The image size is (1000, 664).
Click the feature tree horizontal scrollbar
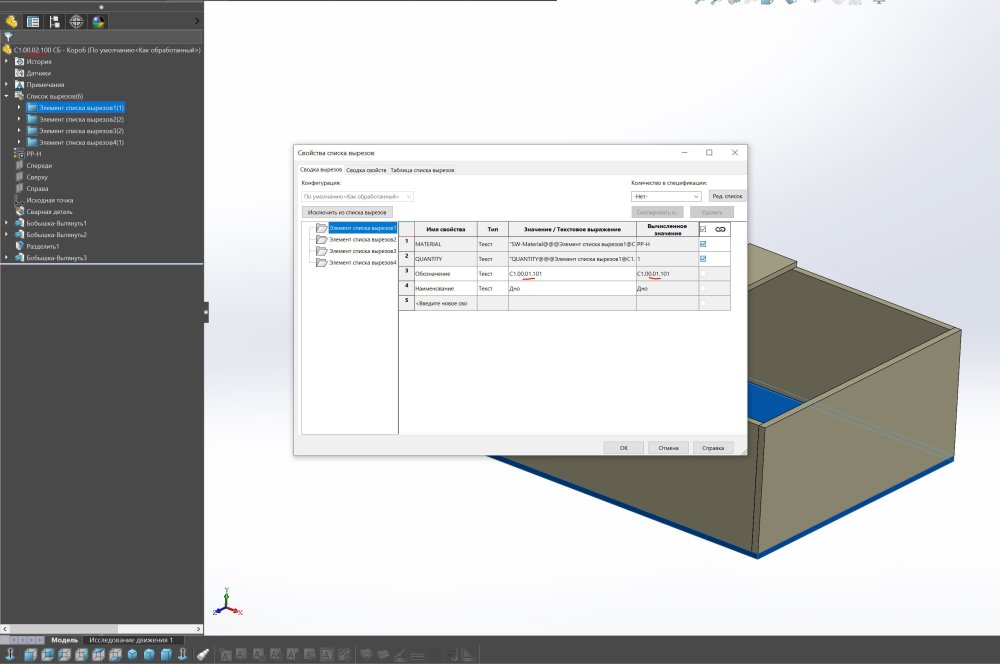point(101,629)
